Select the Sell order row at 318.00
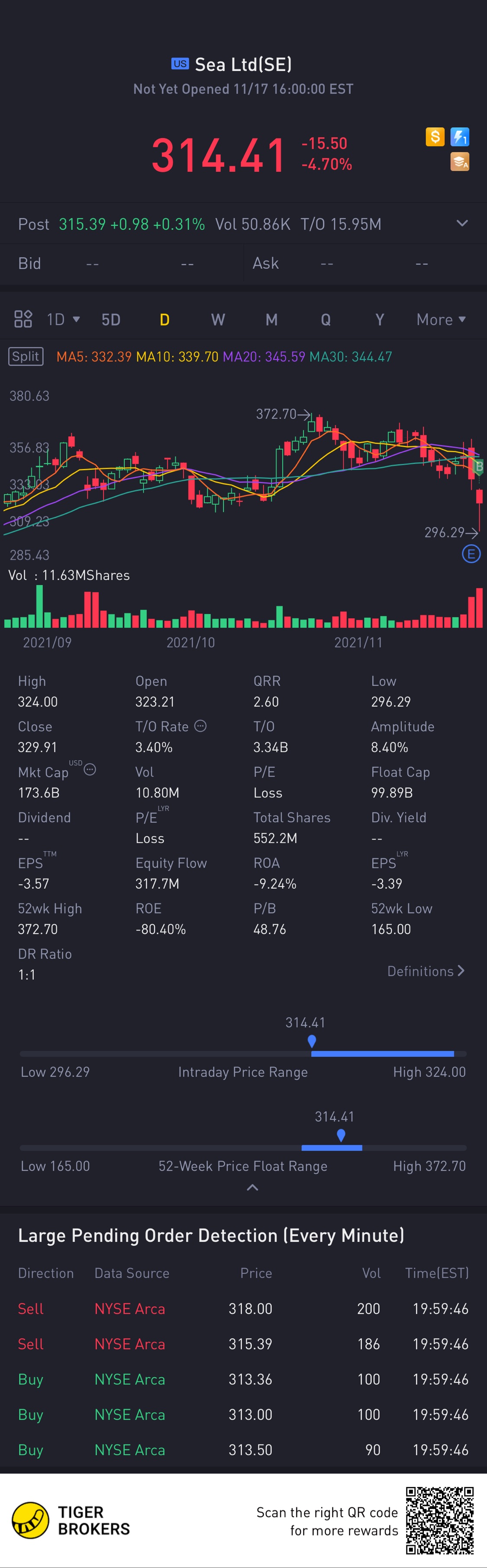This screenshot has width=487, height=1568. pyautogui.click(x=243, y=1309)
